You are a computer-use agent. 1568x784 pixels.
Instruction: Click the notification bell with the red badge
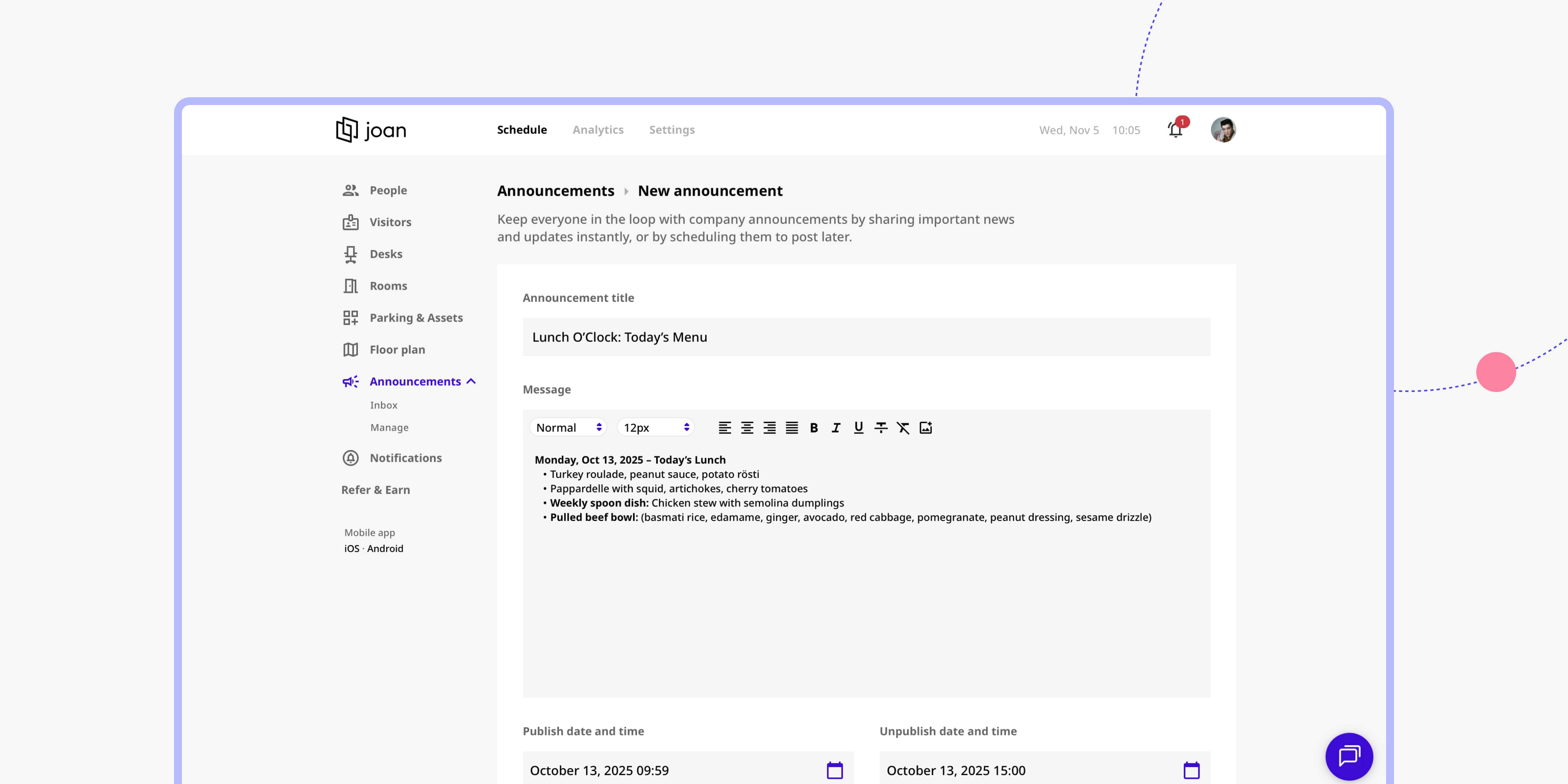(1175, 130)
